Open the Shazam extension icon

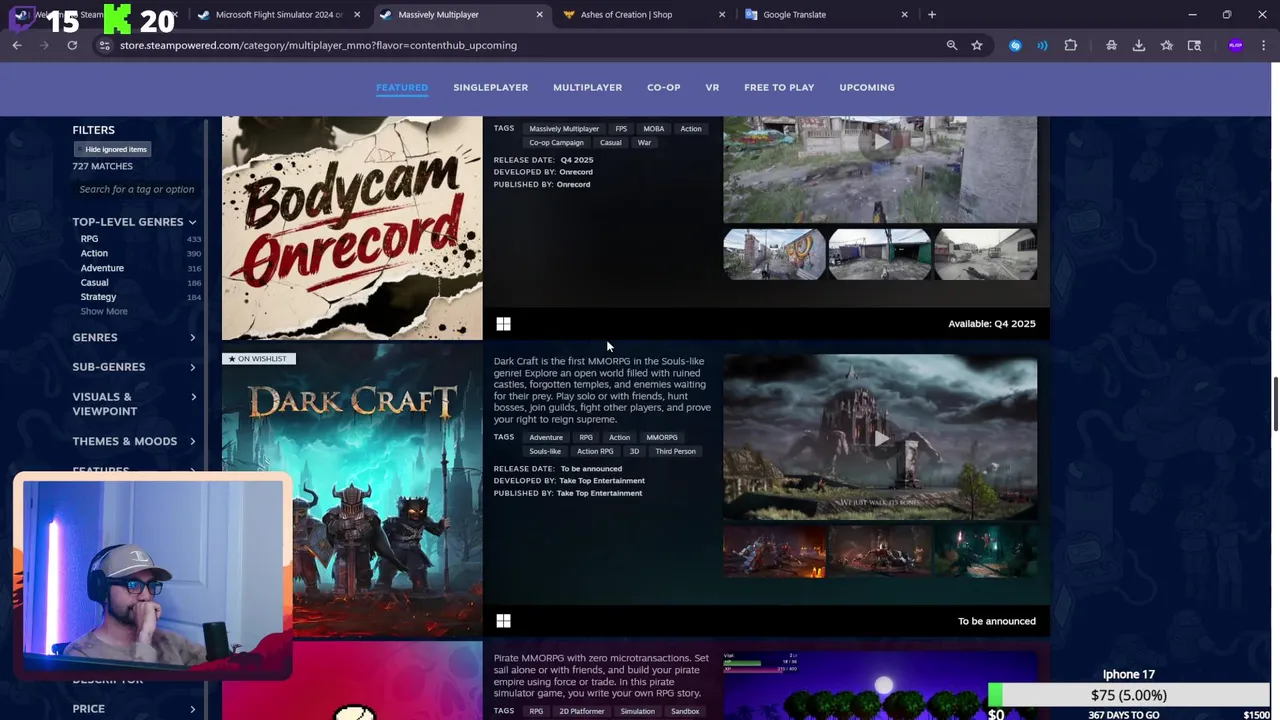point(1015,45)
